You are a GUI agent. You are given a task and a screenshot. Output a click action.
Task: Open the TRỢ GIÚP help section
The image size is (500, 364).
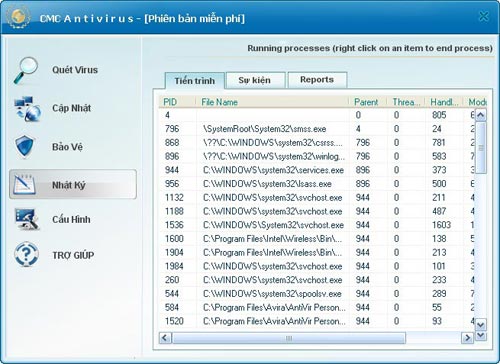tap(73, 255)
